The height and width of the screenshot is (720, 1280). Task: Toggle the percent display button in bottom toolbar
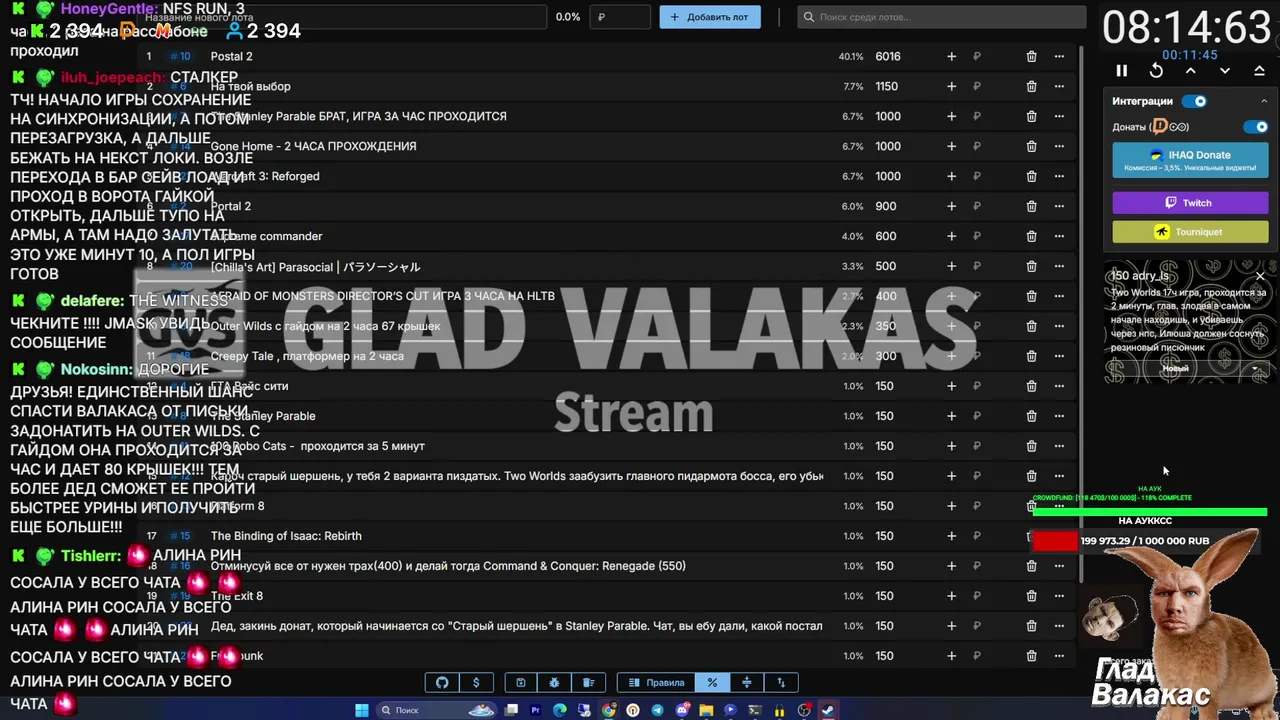[712, 683]
